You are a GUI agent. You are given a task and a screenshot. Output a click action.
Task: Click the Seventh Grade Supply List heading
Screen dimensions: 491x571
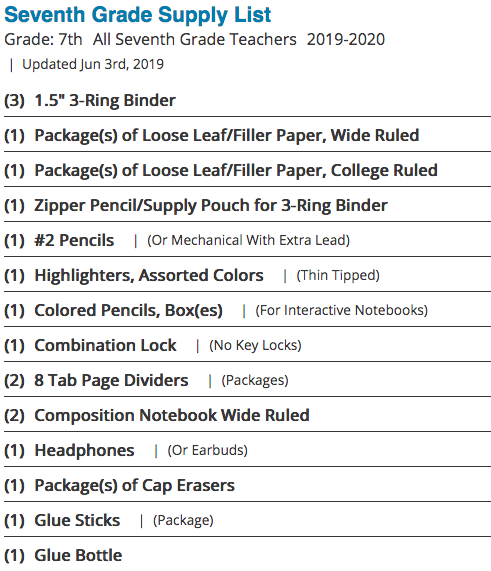(x=138, y=15)
